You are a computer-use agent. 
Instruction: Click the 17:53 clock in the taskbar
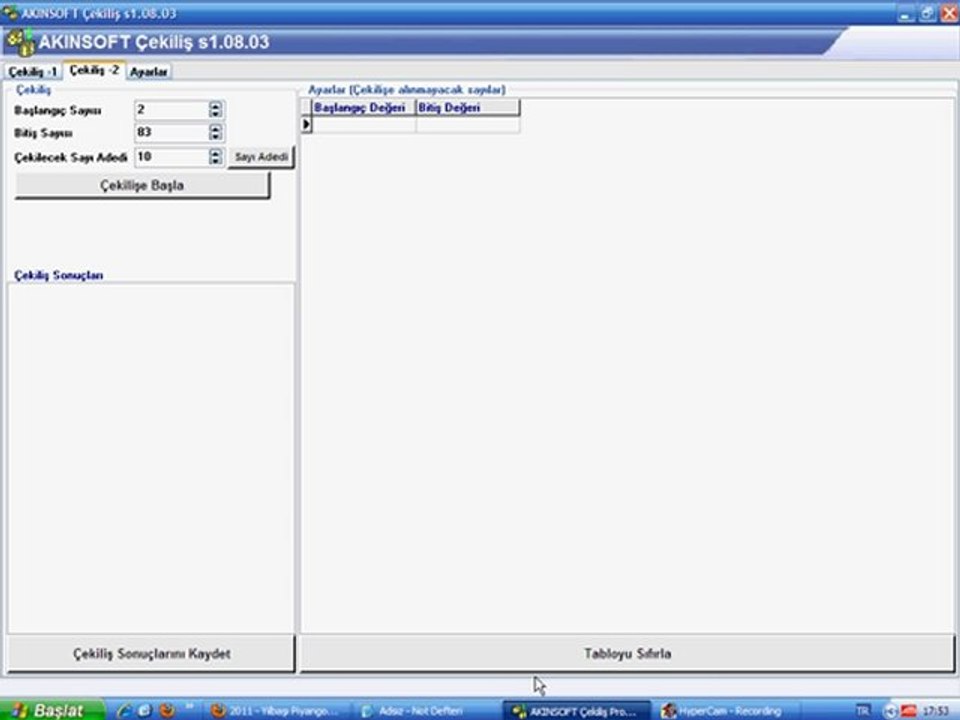pyautogui.click(x=937, y=711)
